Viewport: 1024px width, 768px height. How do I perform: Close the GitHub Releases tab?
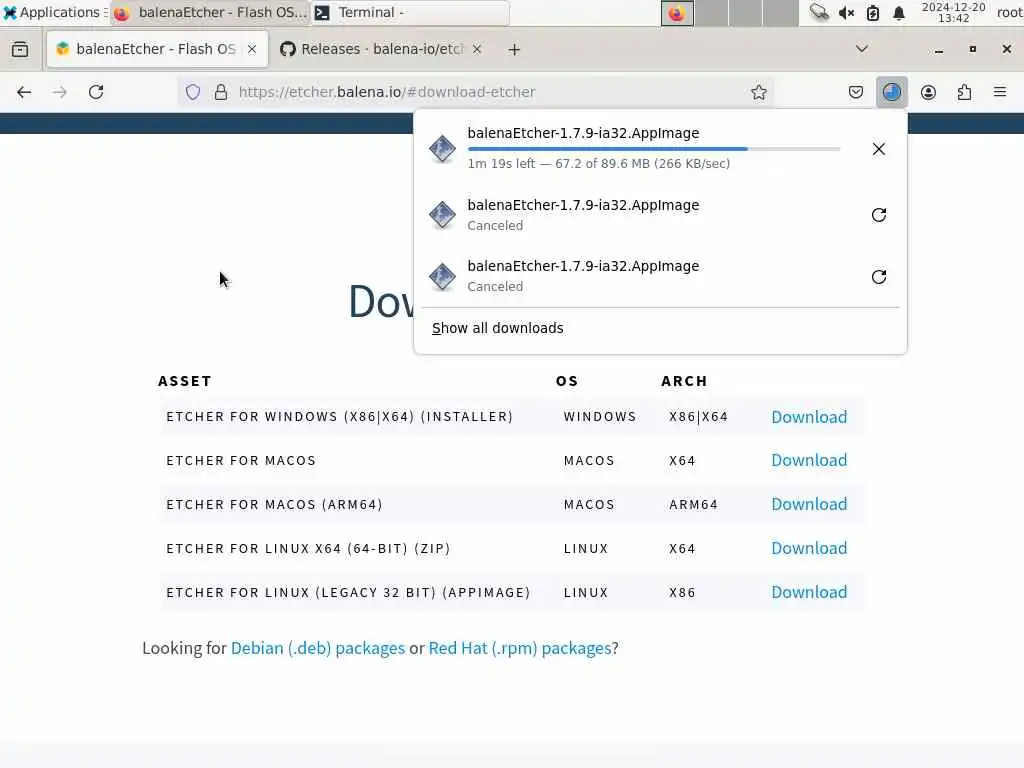click(477, 49)
